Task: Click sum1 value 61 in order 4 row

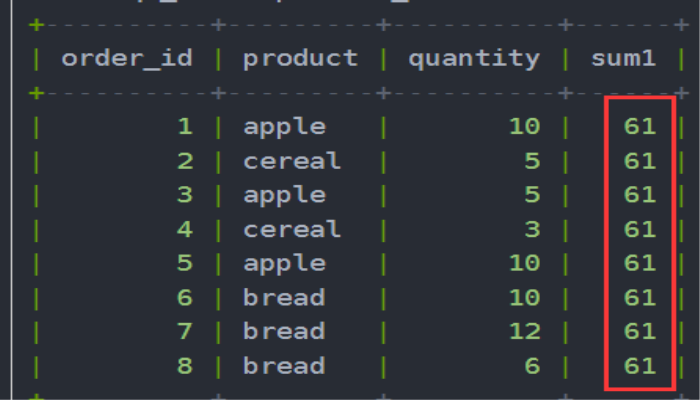Action: pyautogui.click(x=640, y=229)
